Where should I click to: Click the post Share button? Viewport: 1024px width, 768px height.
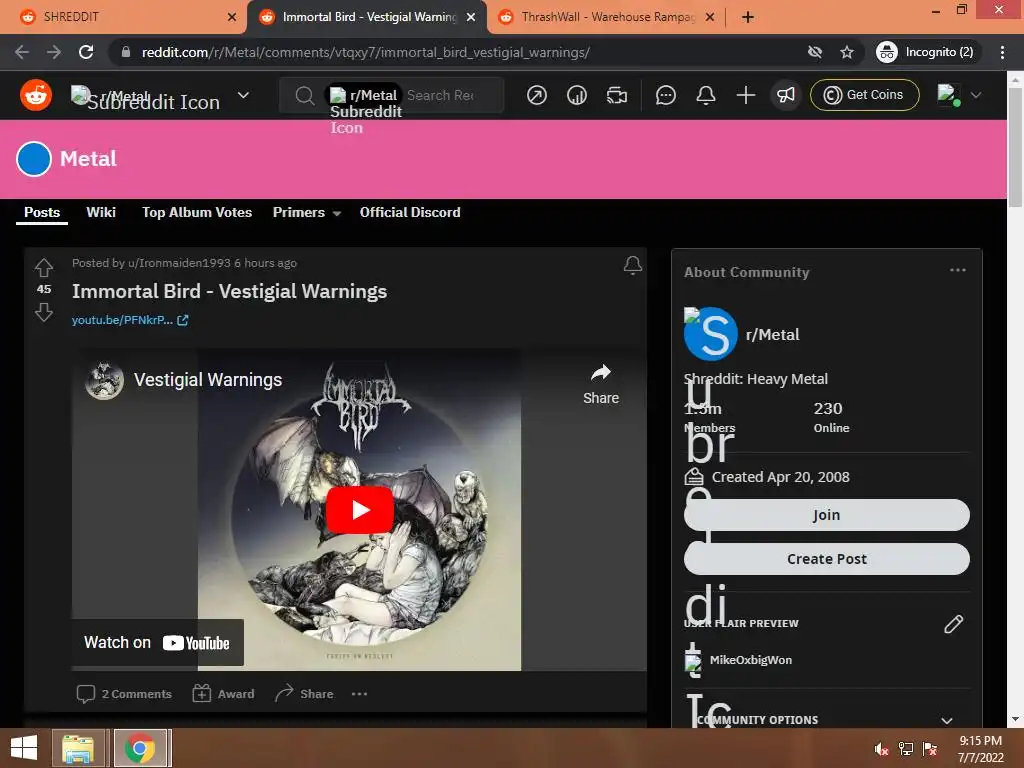304,694
